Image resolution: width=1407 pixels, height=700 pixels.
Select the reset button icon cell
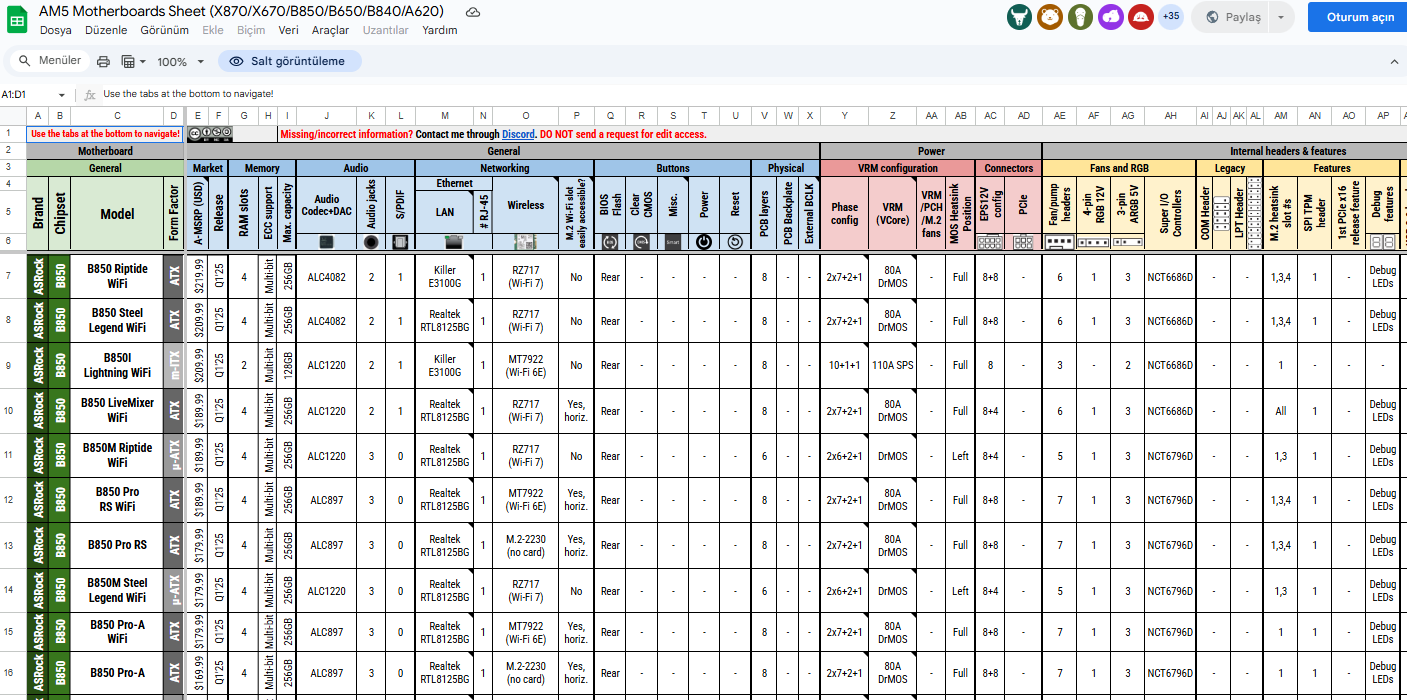[x=735, y=242]
